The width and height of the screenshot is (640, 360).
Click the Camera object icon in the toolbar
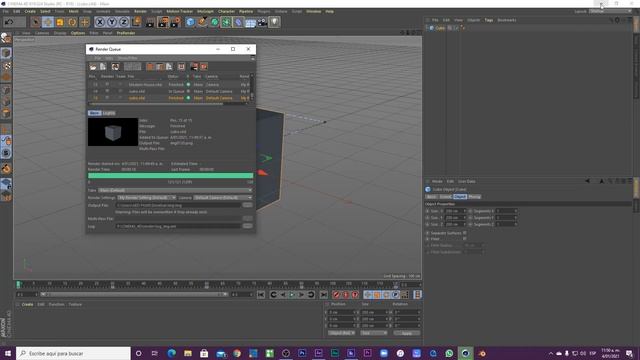click(x=262, y=22)
